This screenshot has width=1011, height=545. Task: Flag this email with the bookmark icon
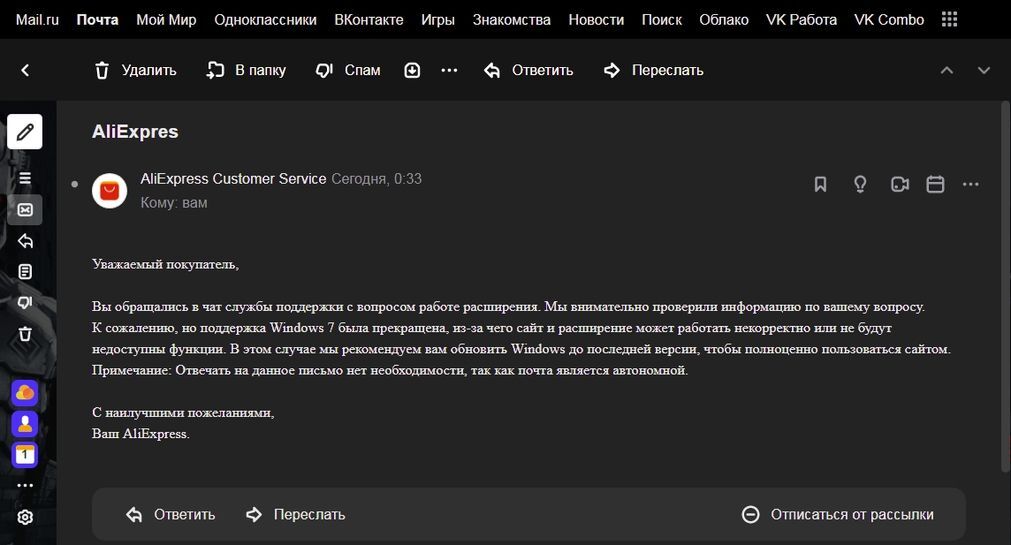click(820, 185)
